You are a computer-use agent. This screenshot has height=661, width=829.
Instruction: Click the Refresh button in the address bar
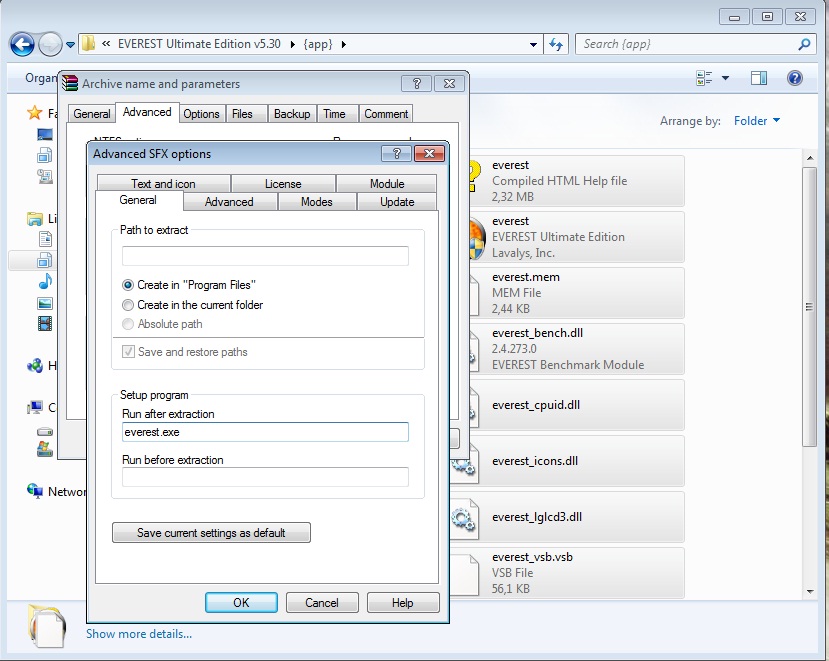pos(556,44)
